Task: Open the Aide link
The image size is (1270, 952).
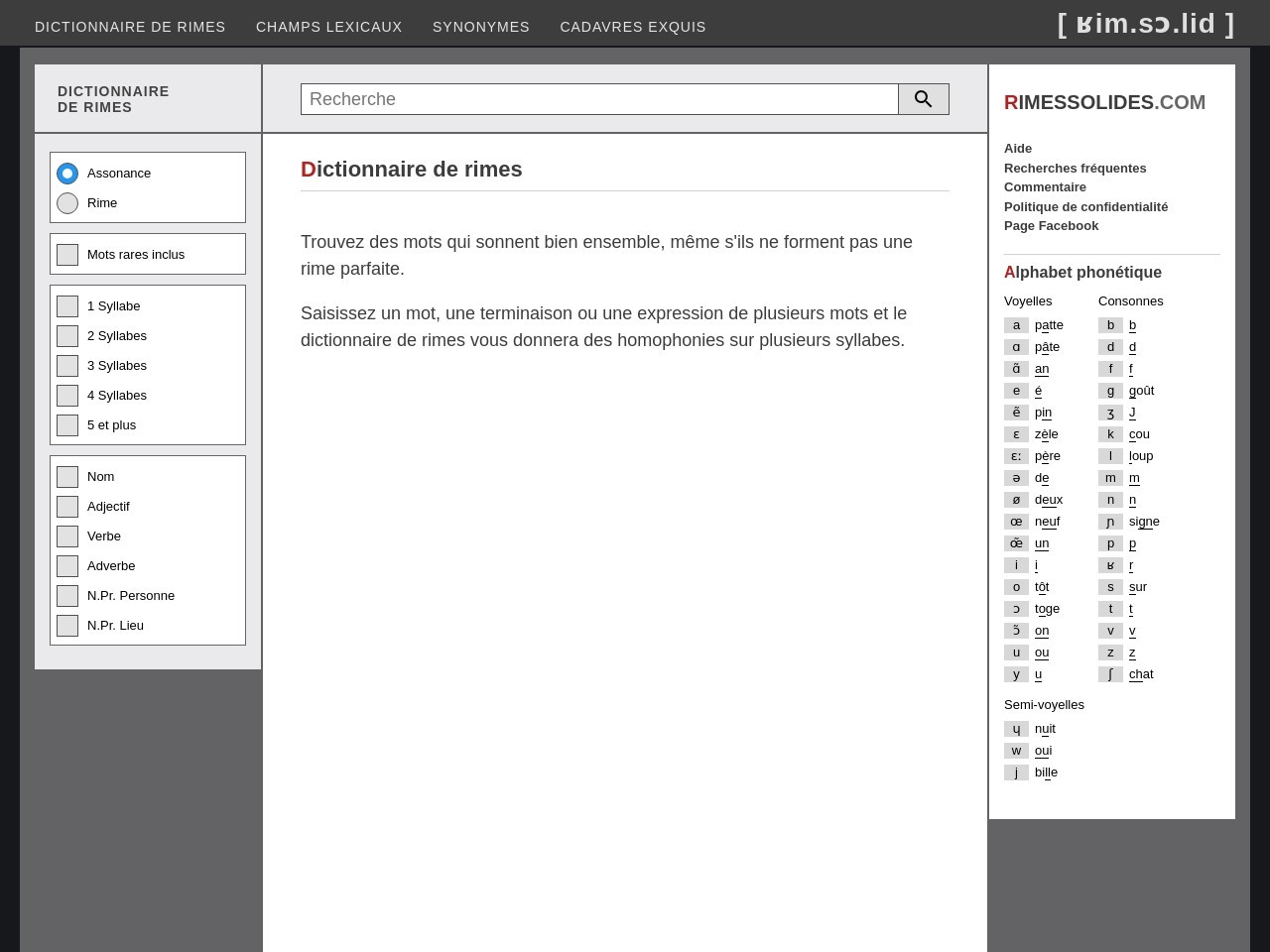Action: click(x=1018, y=149)
